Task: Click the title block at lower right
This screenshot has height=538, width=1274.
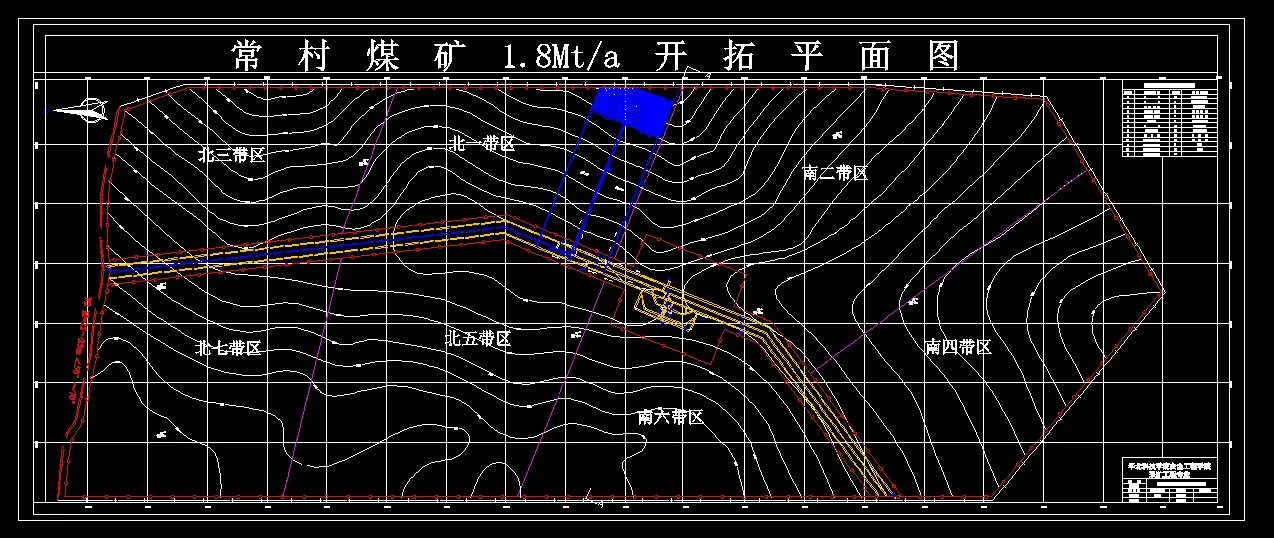Action: pos(1172,480)
